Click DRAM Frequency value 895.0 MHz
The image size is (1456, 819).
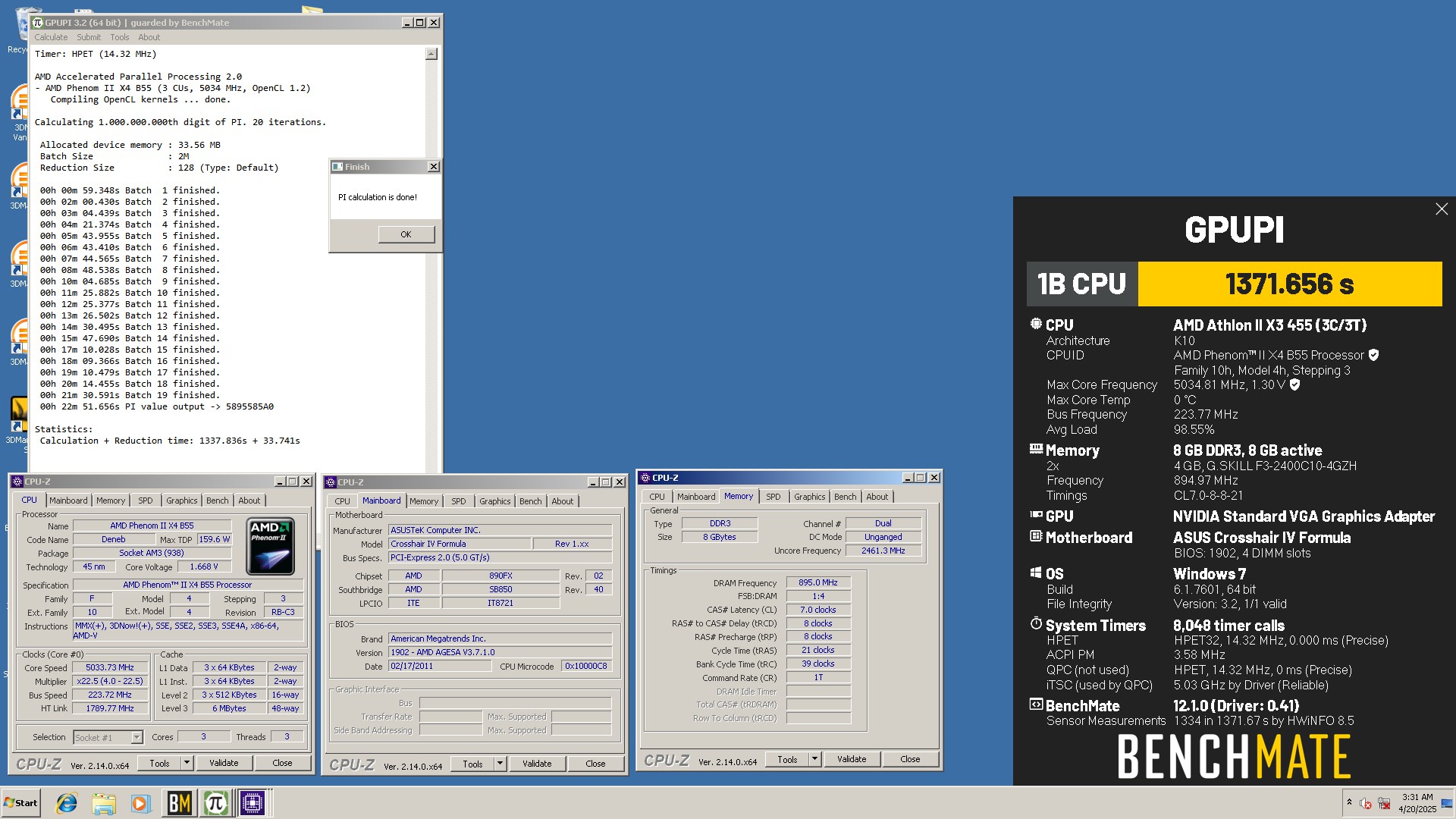(818, 582)
